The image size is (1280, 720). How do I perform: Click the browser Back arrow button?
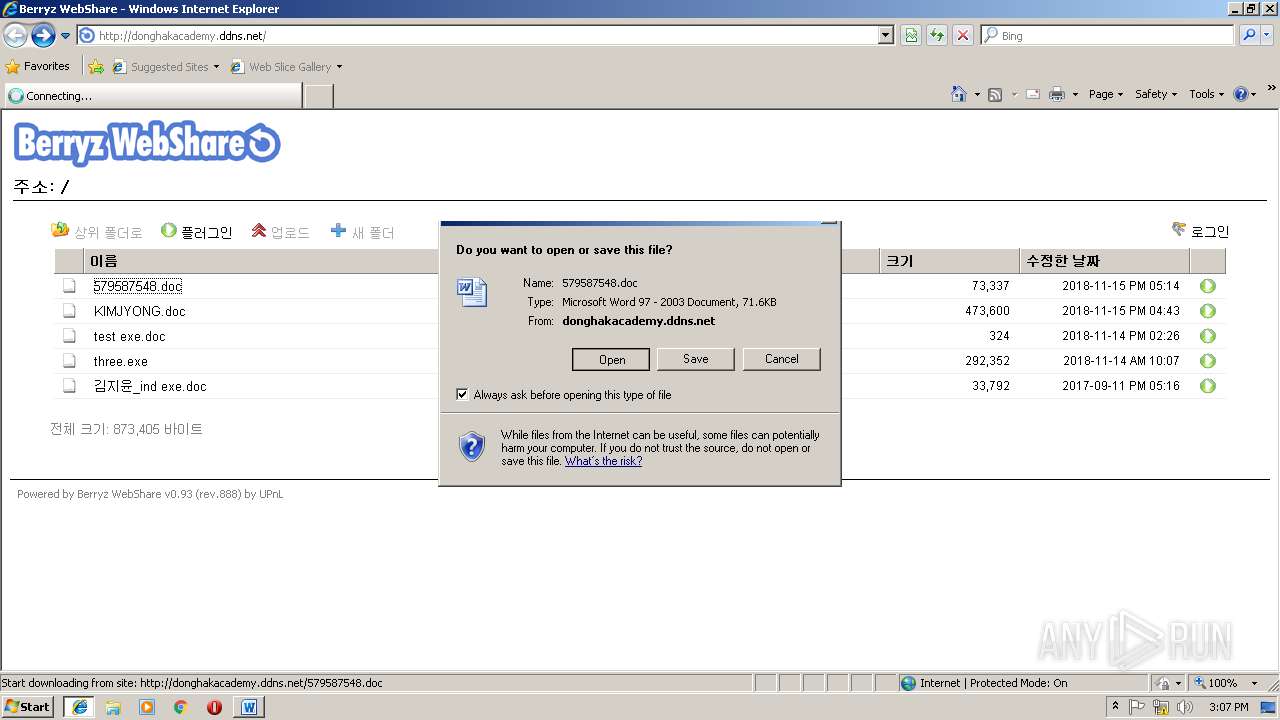coord(15,36)
